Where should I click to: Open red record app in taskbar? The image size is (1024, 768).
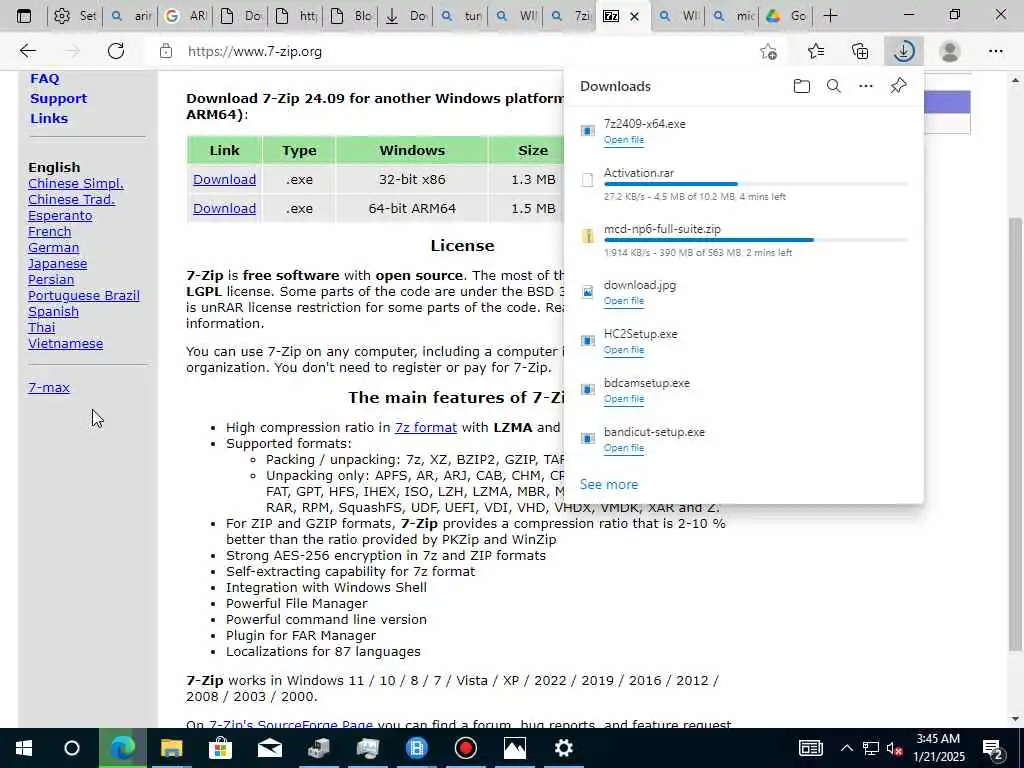(466, 748)
